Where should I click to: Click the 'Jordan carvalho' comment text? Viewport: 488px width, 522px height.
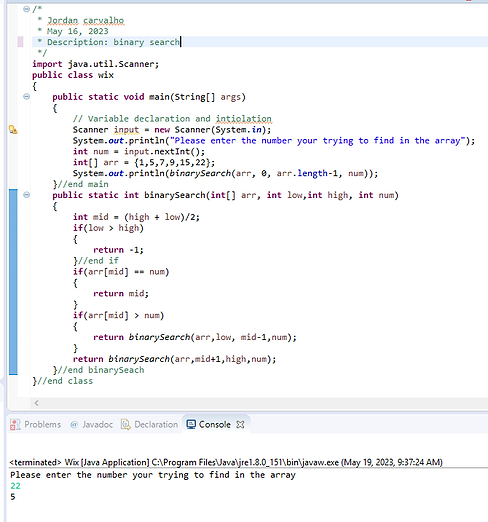pyautogui.click(x=86, y=21)
